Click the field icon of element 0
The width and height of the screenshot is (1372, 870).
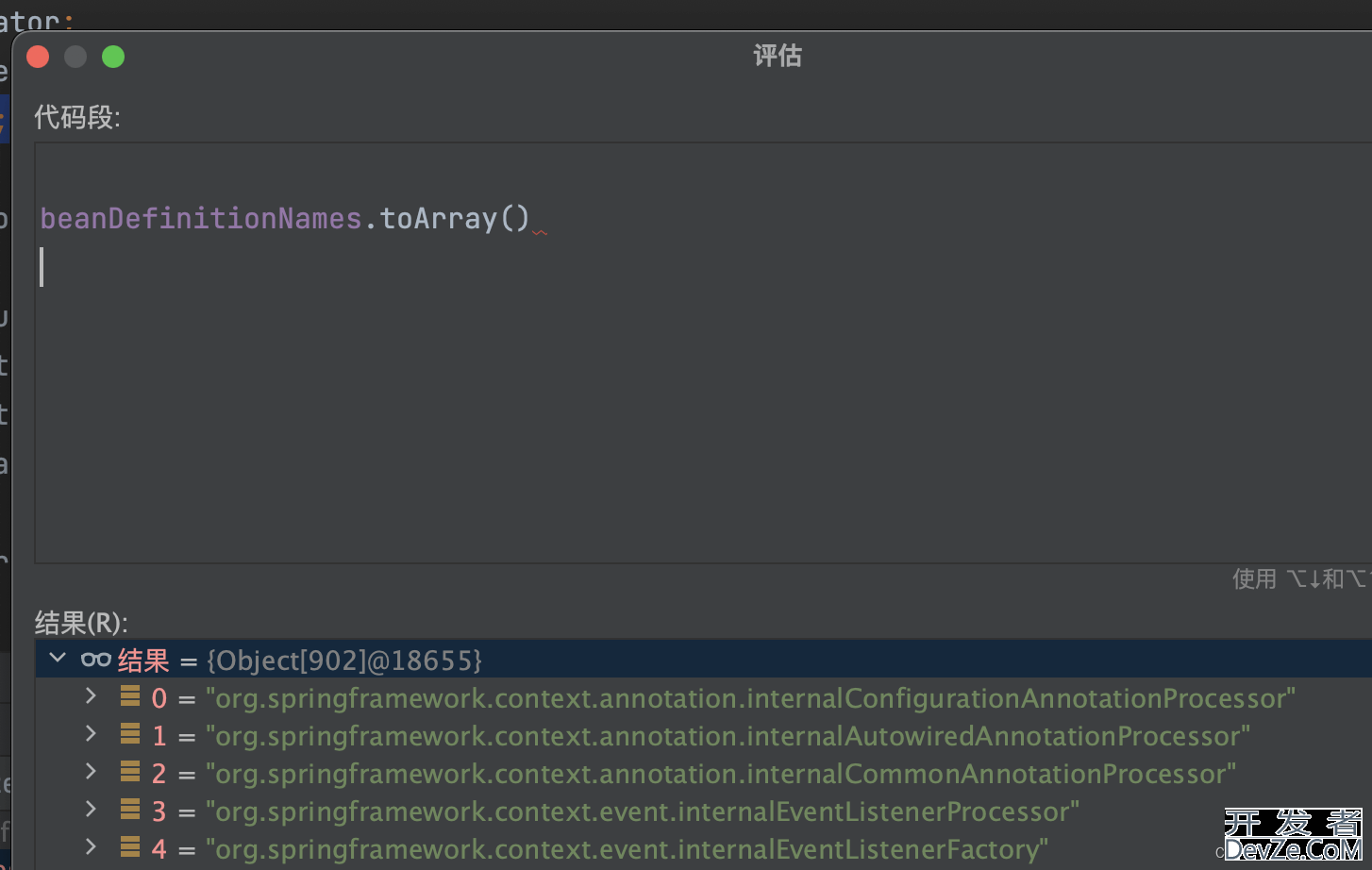(x=130, y=696)
